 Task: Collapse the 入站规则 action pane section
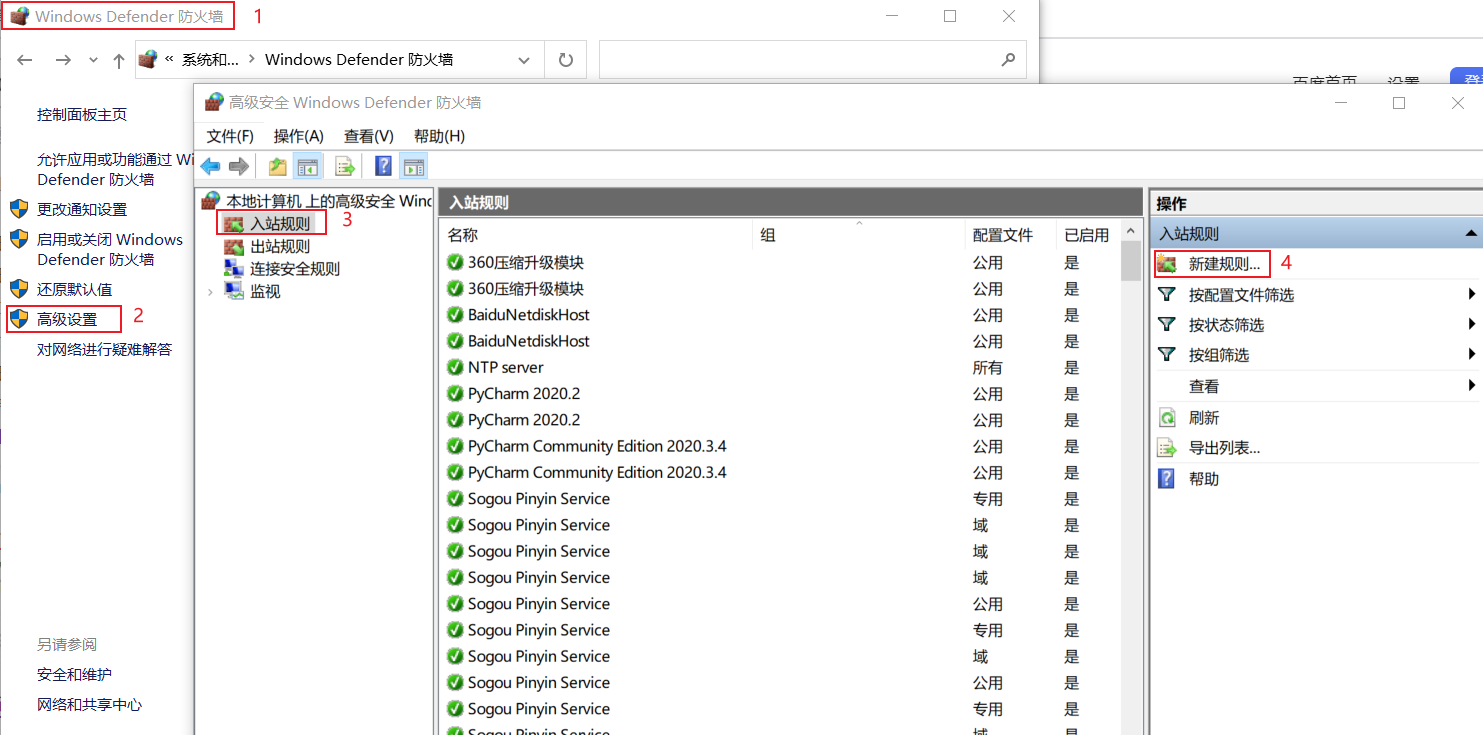pos(1471,233)
